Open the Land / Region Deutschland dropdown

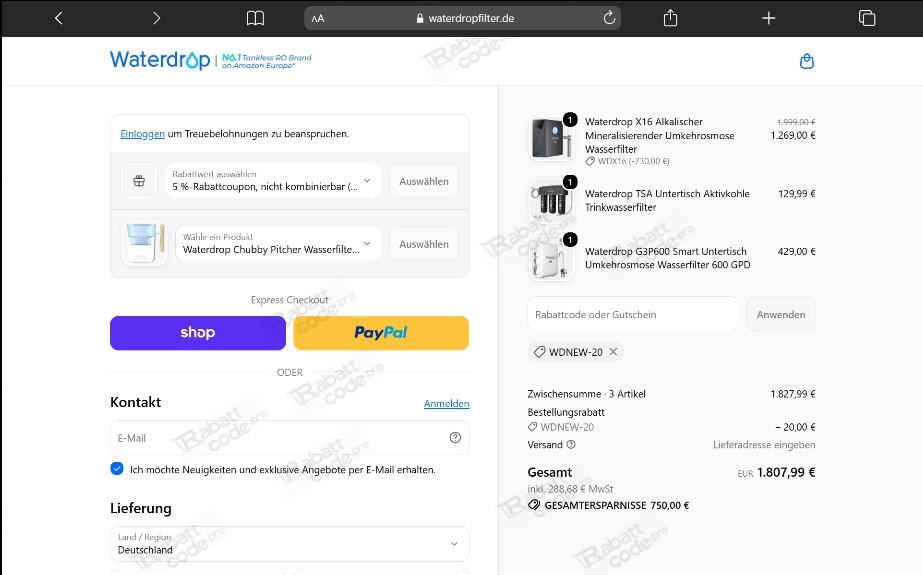click(290, 544)
